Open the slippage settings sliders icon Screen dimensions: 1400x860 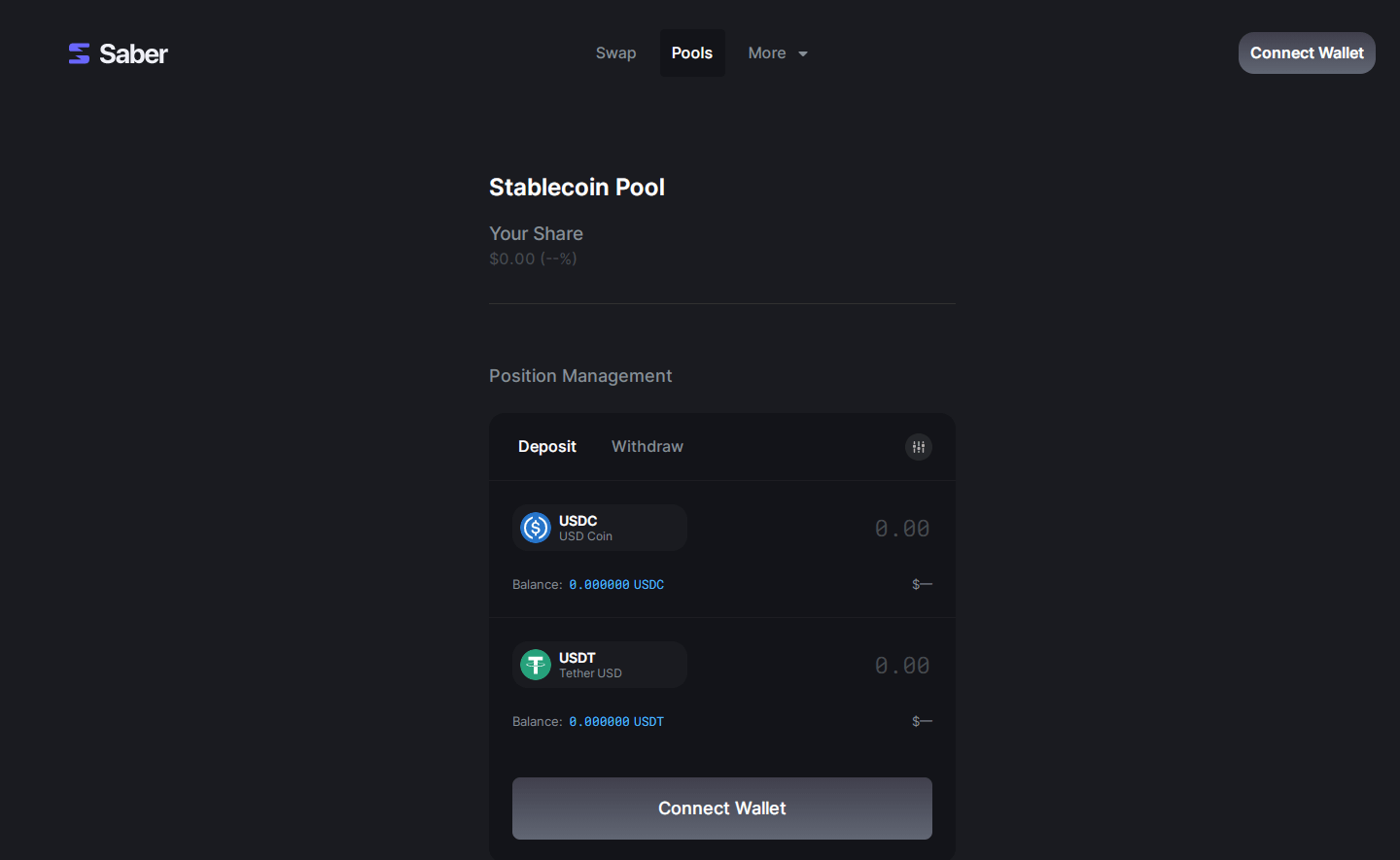[x=919, y=447]
